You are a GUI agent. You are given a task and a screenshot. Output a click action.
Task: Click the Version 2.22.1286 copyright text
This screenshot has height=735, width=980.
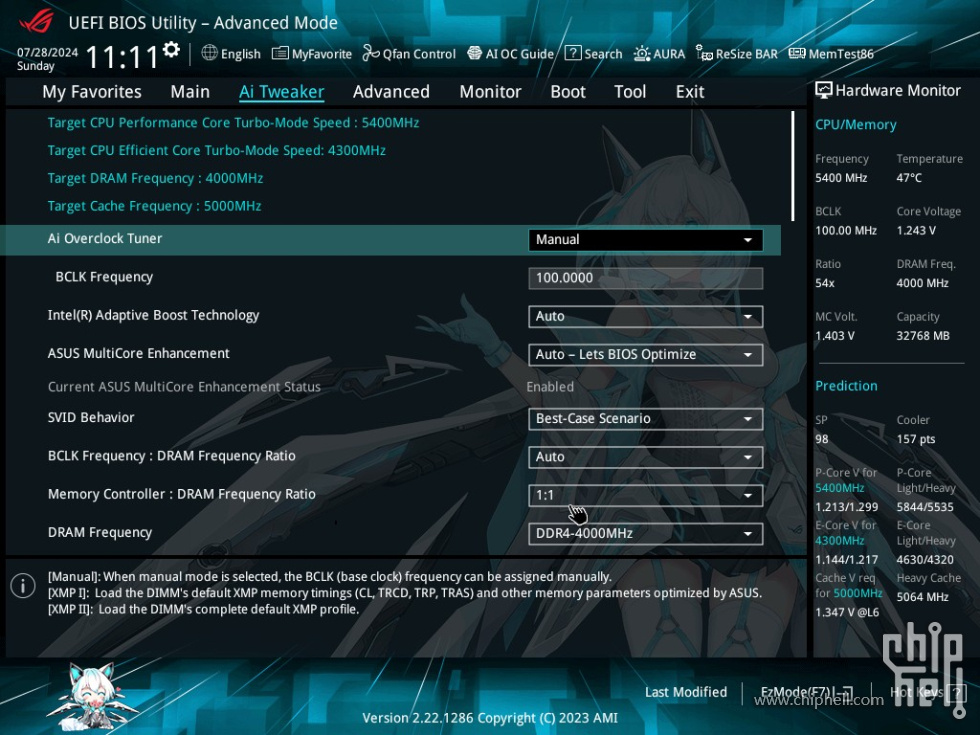[x=490, y=718]
